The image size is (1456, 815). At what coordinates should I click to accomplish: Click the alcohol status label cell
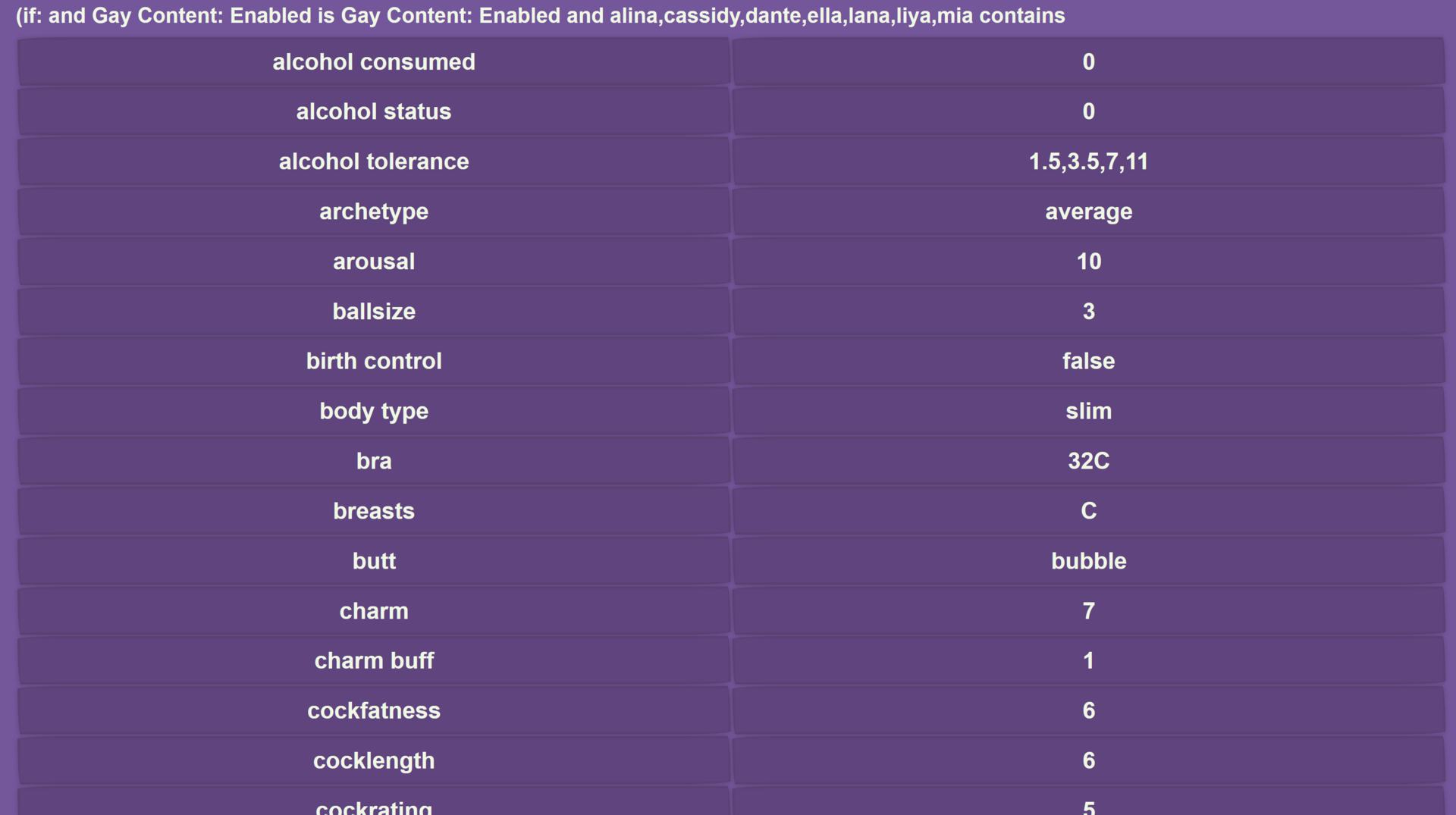tap(374, 111)
